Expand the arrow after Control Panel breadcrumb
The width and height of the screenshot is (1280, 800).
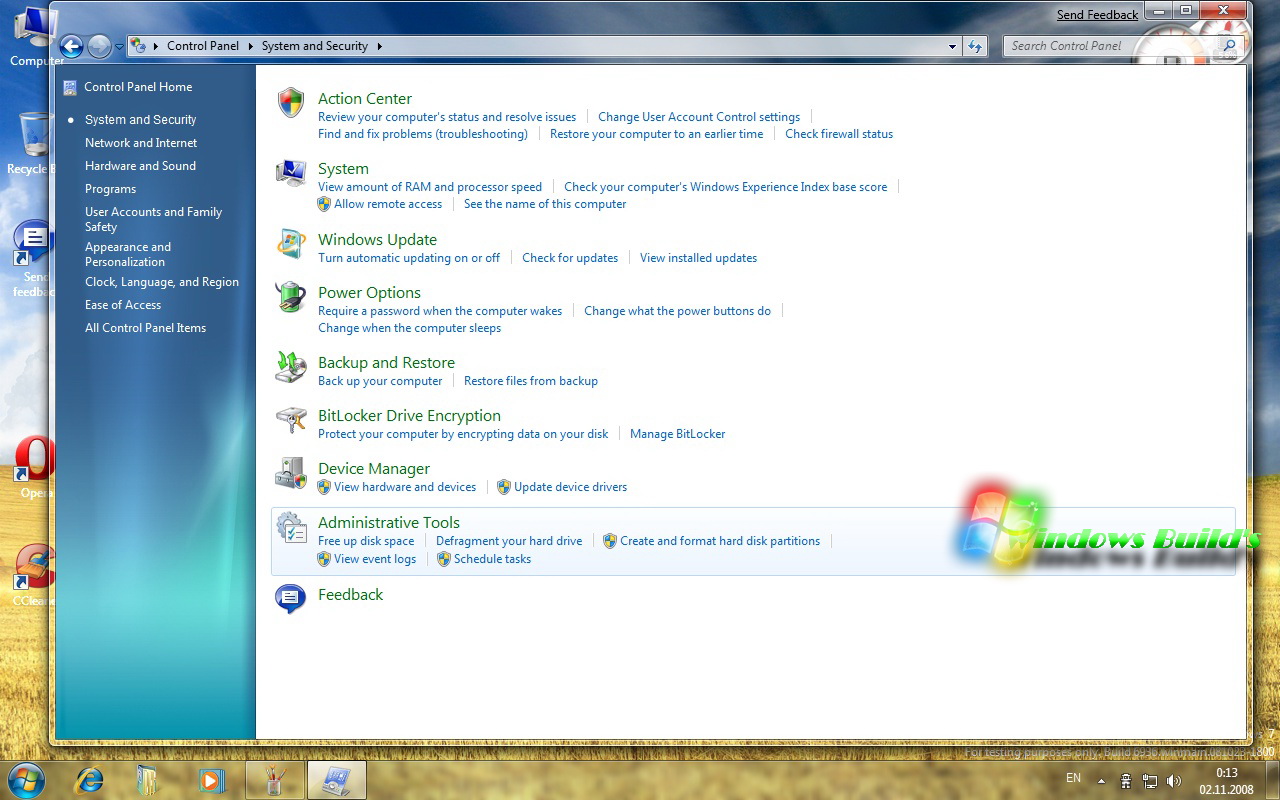(250, 46)
